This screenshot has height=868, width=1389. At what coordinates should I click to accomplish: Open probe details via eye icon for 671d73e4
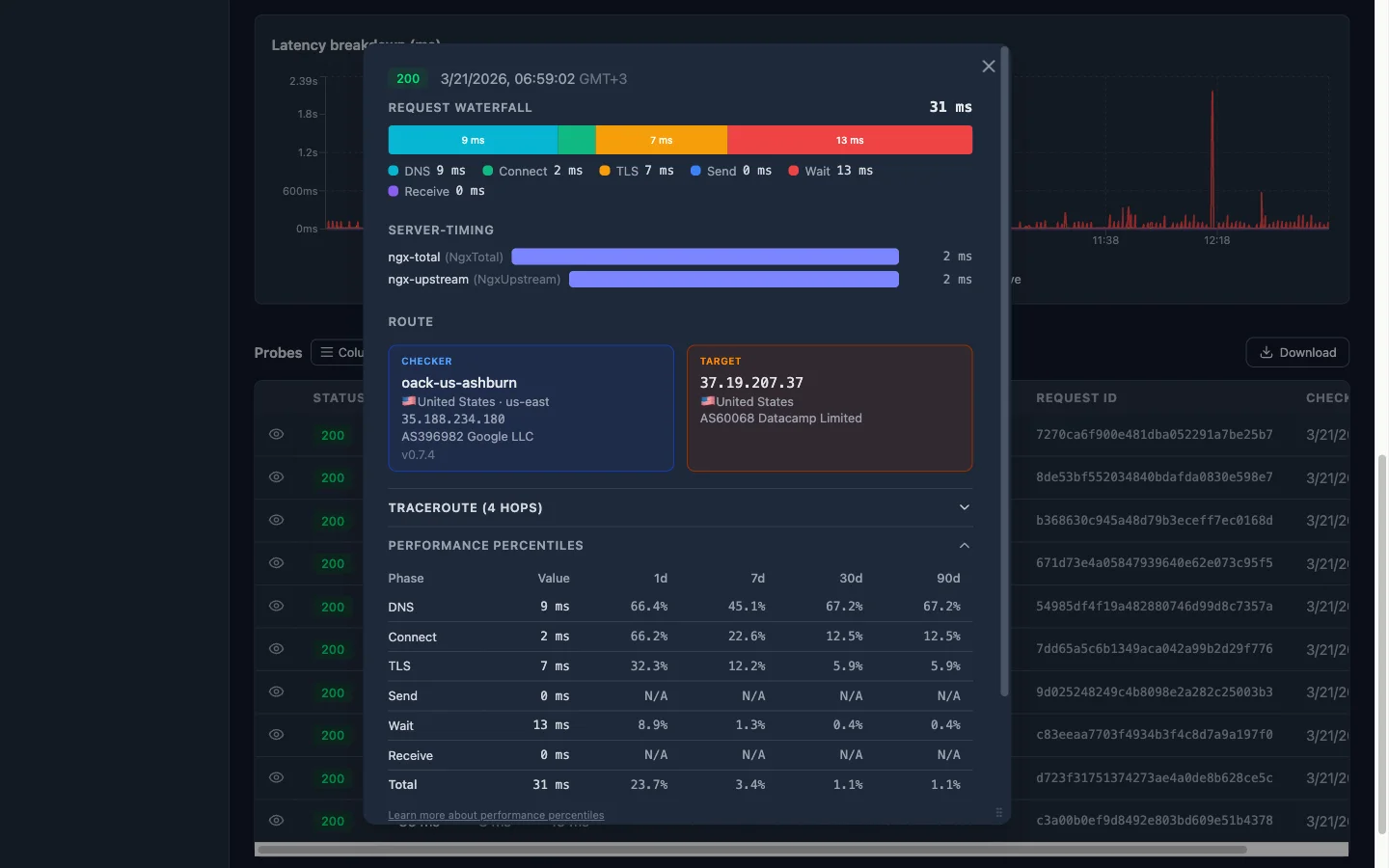(x=276, y=563)
